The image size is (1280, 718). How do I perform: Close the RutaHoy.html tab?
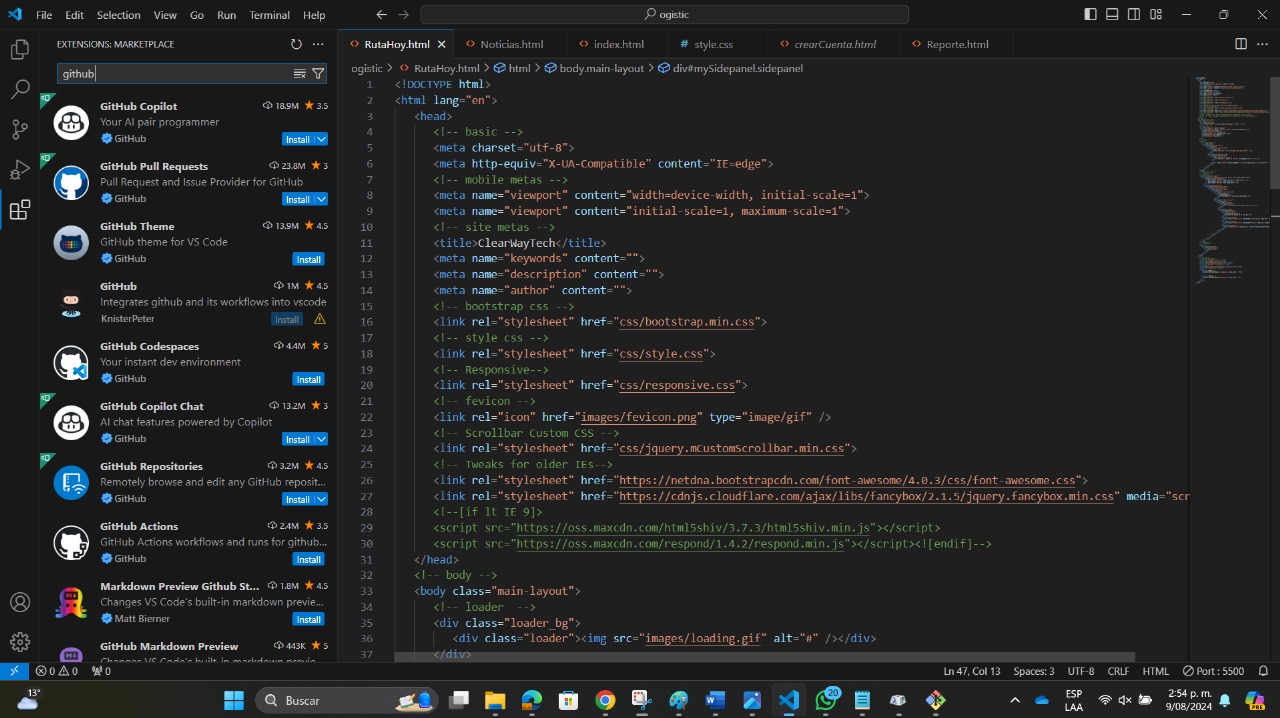point(442,44)
